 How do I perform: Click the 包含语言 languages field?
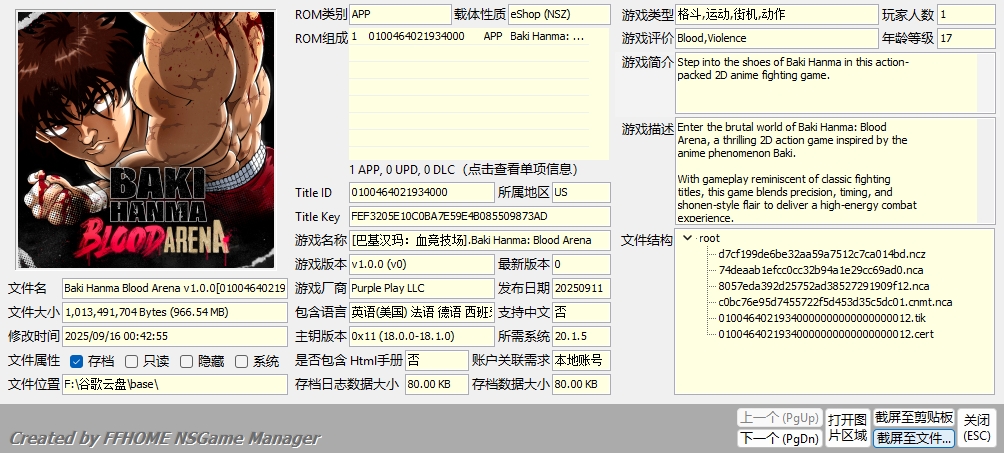click(422, 312)
